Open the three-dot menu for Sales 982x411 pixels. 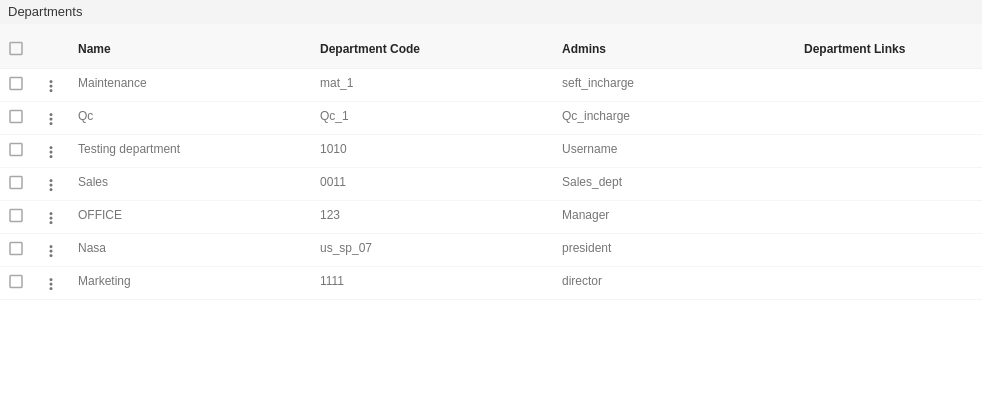tap(51, 185)
